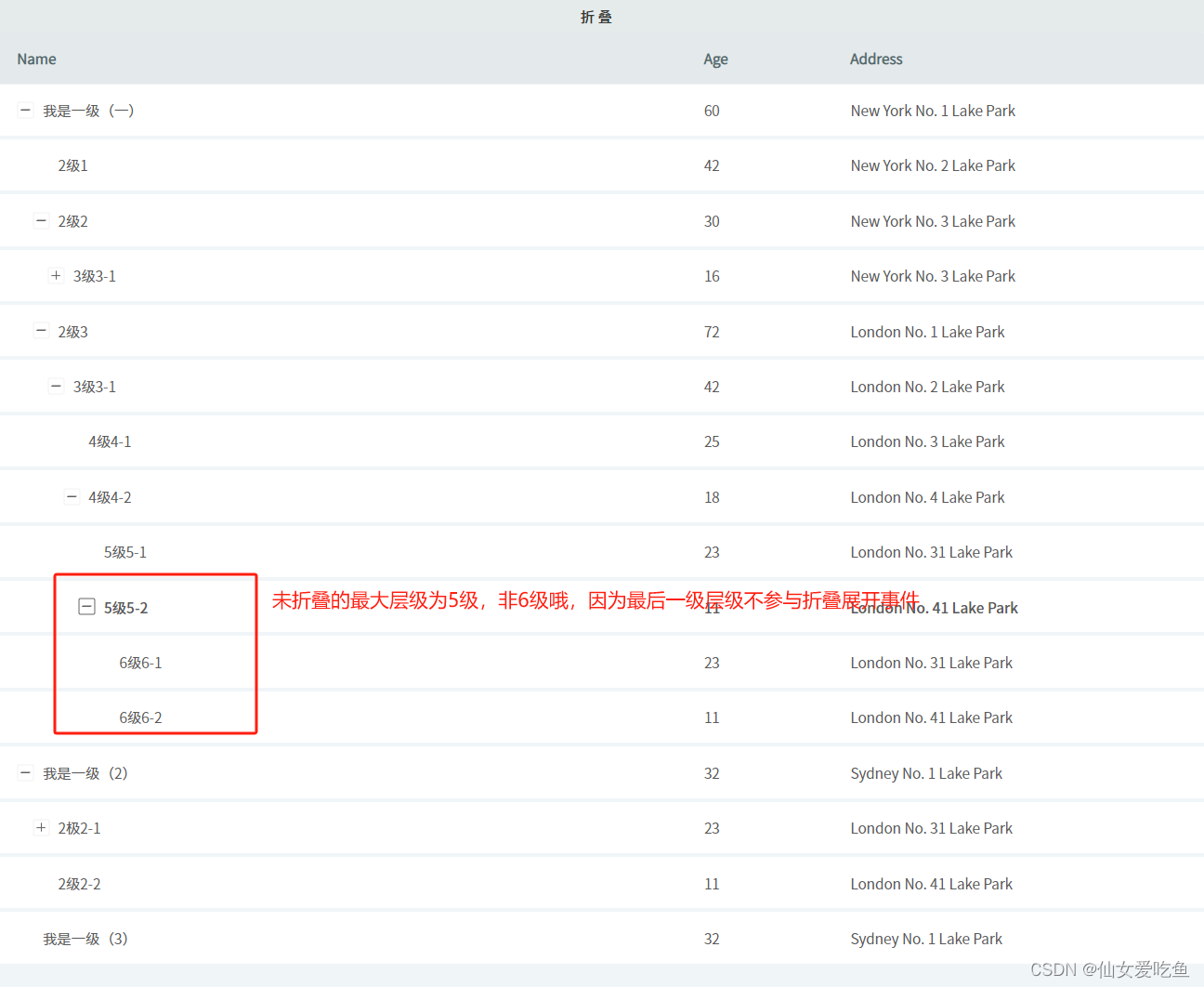This screenshot has width=1204, height=987.
Task: Click address London No. 1 Lake Park
Action: pos(927,332)
